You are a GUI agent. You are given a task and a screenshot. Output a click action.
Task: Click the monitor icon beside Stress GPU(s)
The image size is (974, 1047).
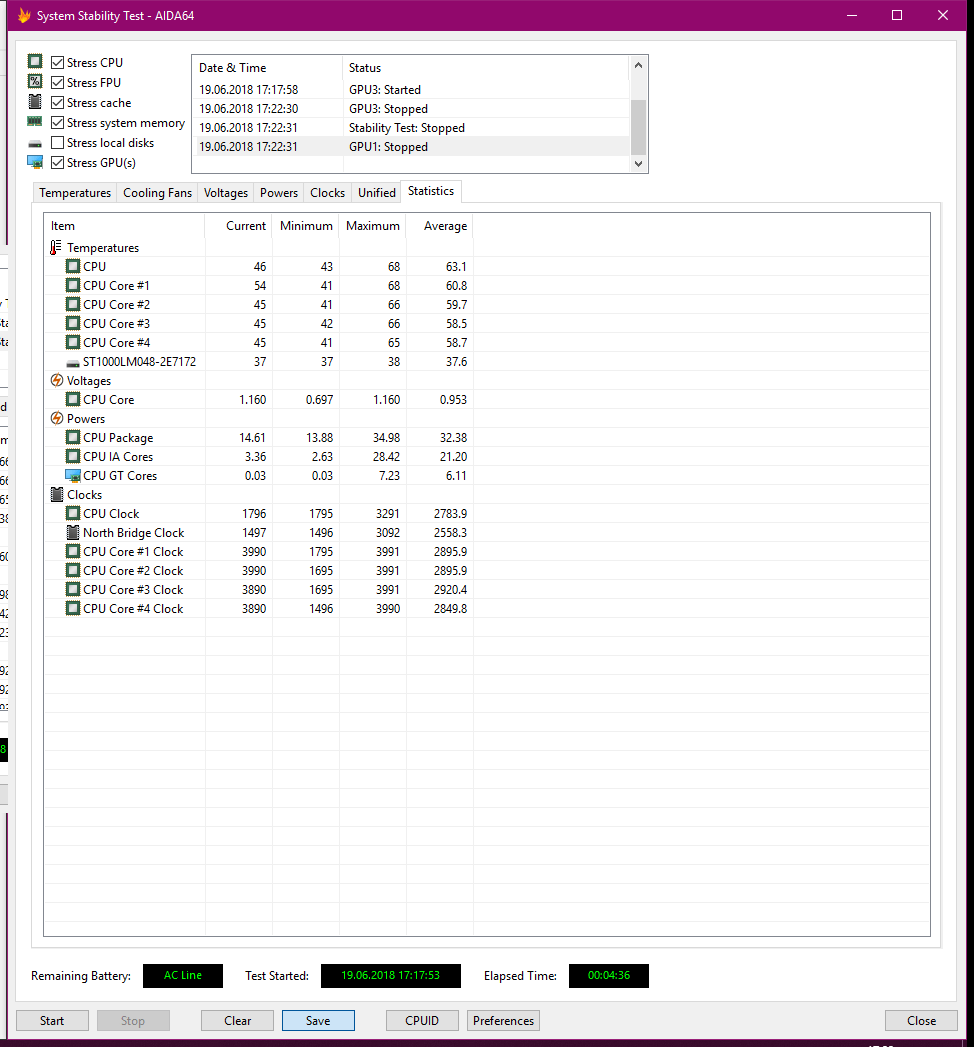pyautogui.click(x=35, y=162)
